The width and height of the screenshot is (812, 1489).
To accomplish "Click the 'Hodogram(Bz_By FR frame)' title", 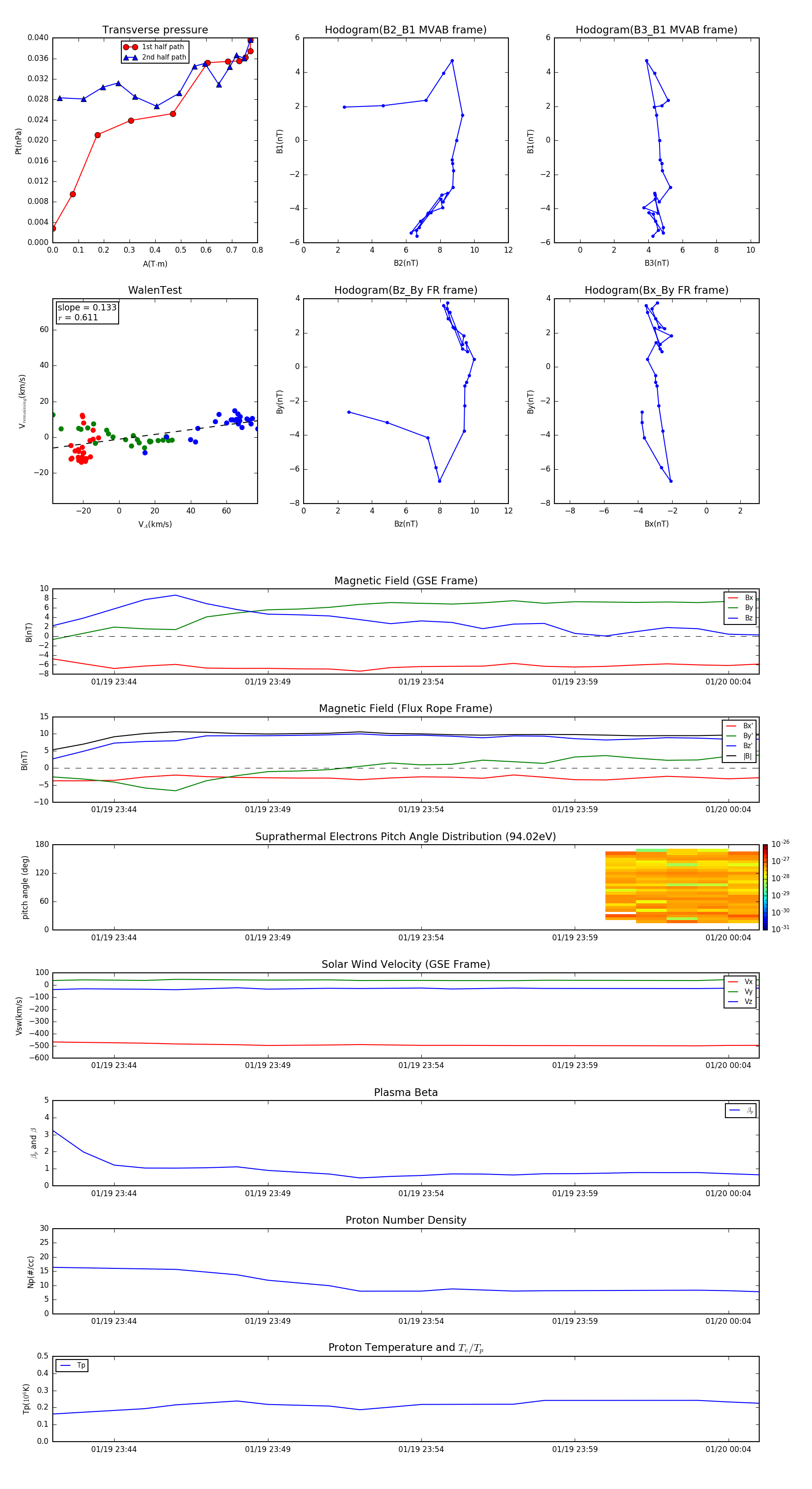I will tap(406, 290).
